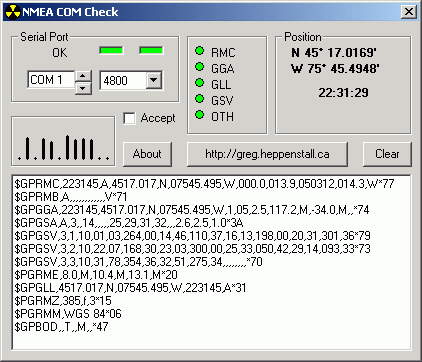Click the $PGRMM,WGS 84*06 line
The width and height of the screenshot is (422, 362).
pos(68,314)
